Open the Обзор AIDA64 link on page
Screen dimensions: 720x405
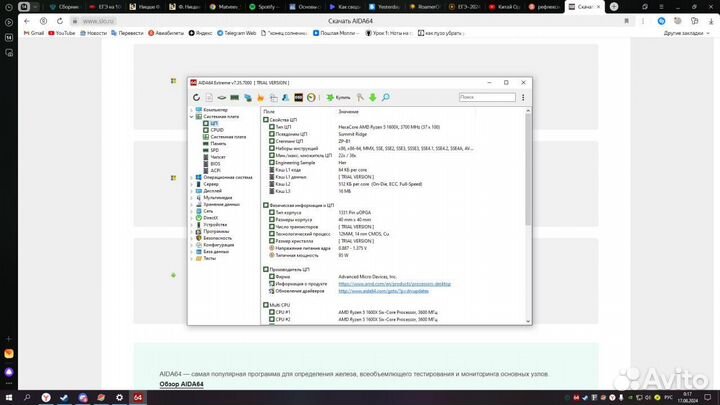click(181, 384)
